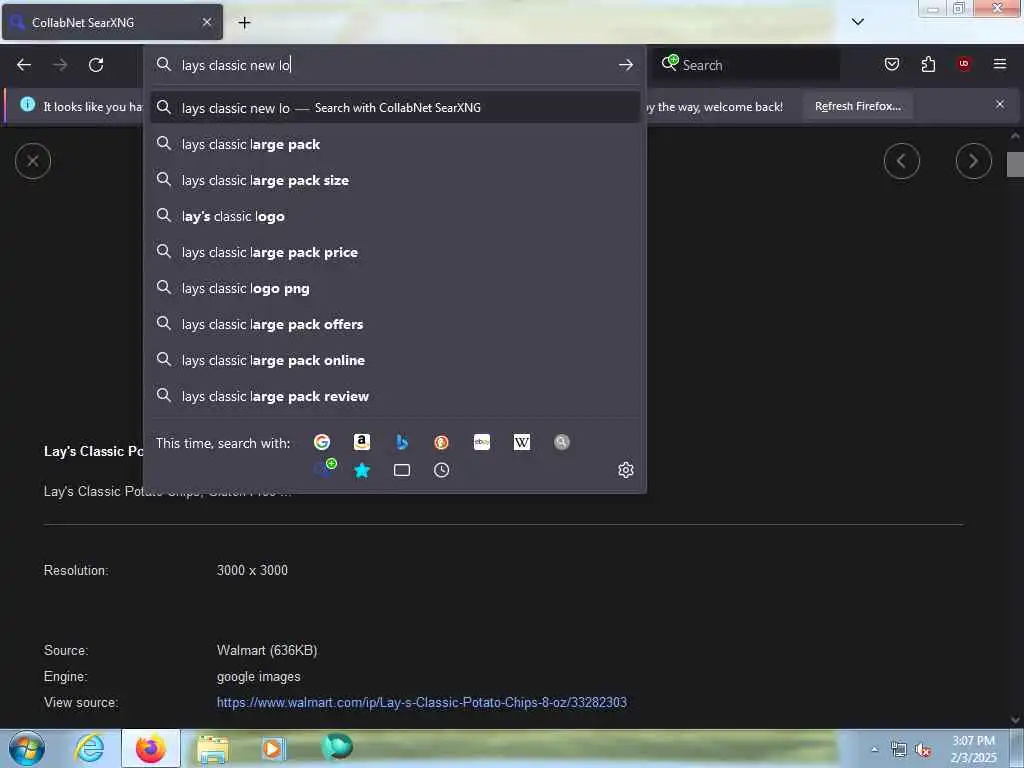
Task: Click the '3000 x 3000' resolution value
Action: point(252,570)
